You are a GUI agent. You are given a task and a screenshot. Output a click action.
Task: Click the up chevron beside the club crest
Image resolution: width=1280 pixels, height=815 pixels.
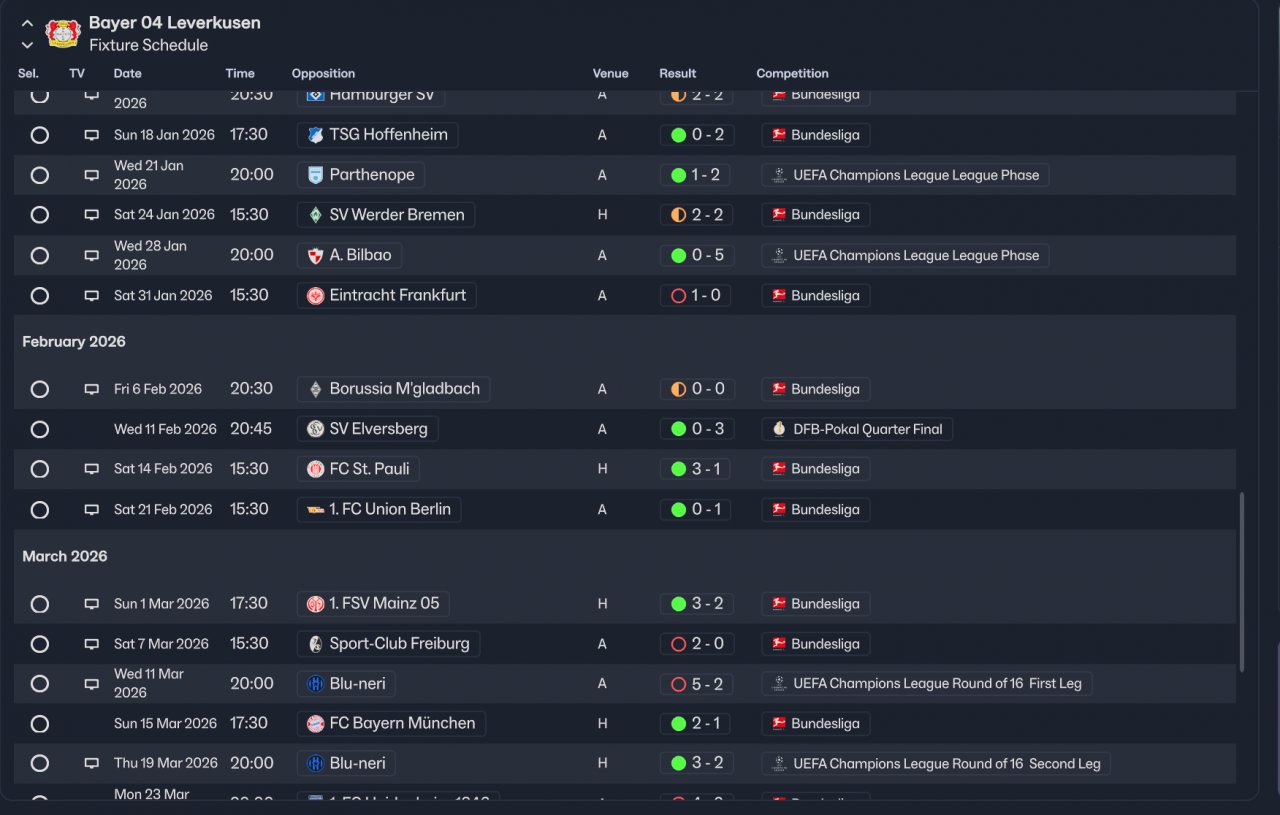click(x=27, y=23)
